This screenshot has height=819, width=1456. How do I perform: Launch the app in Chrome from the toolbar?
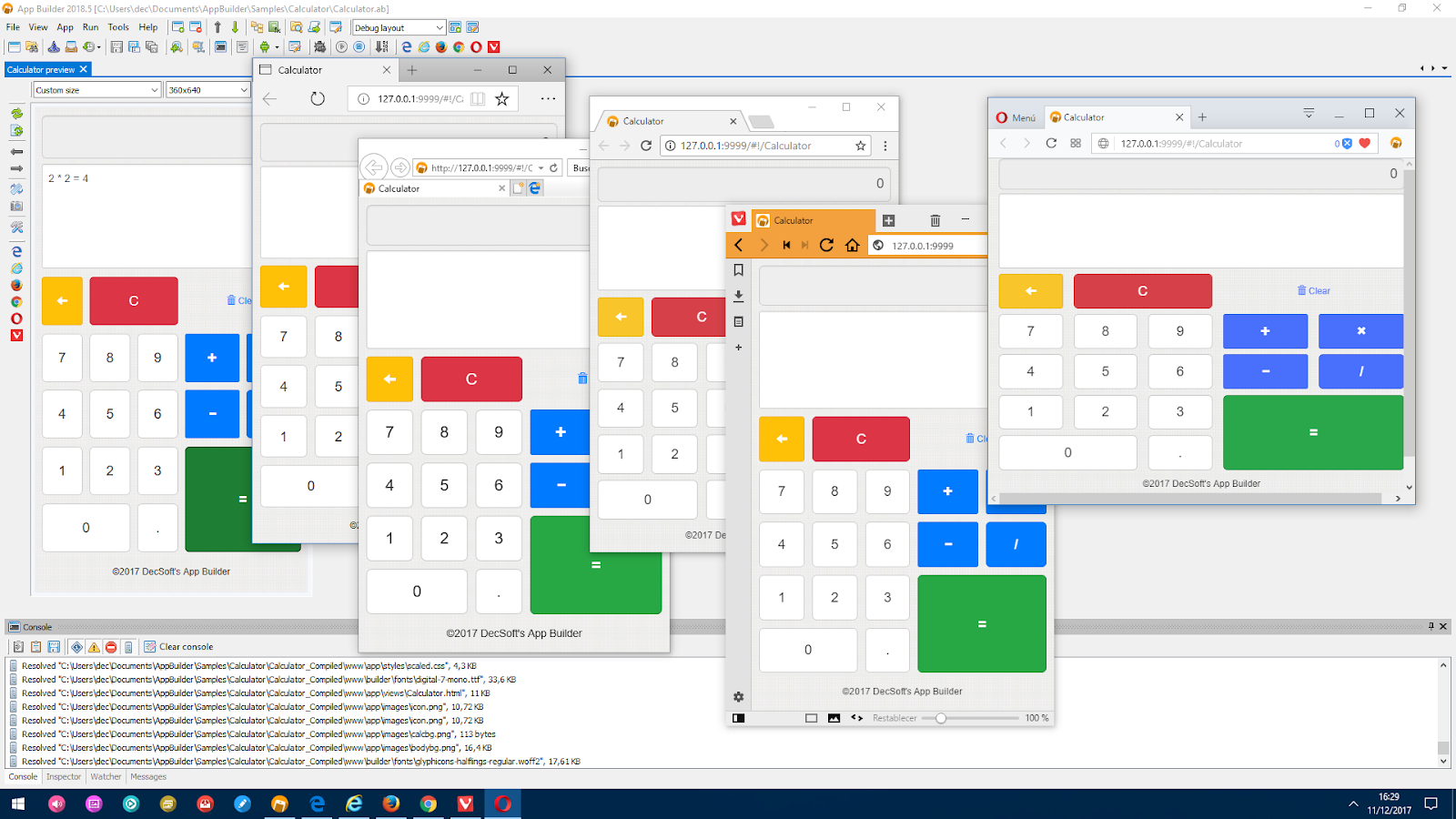458,46
